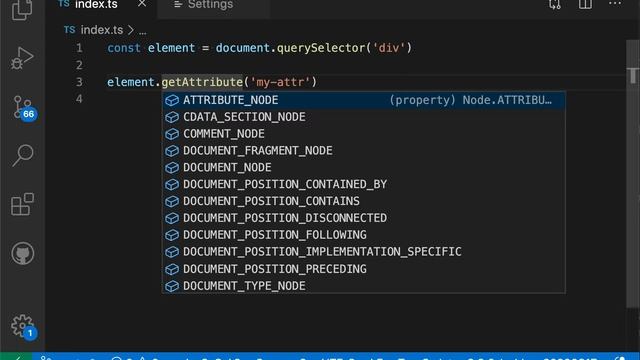Click the split editor icon

[x=585, y=4]
